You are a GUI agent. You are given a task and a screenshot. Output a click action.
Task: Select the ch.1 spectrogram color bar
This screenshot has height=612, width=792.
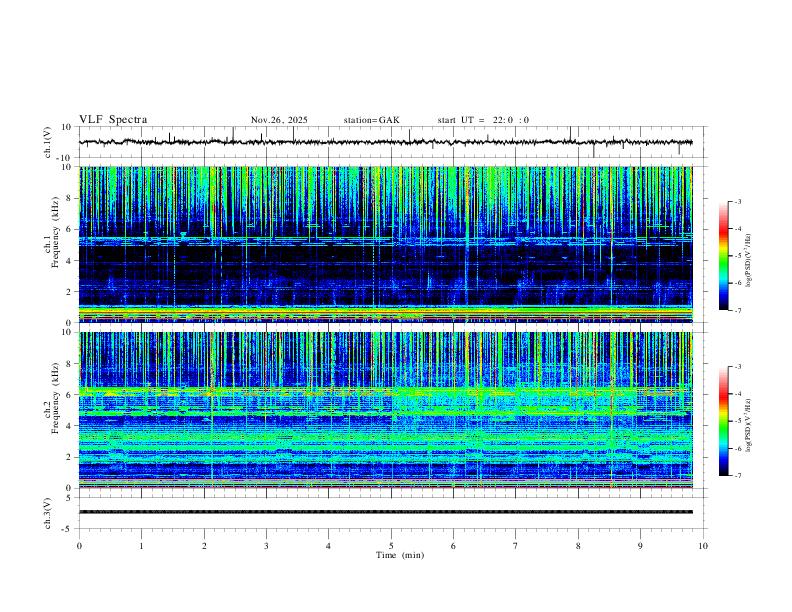click(723, 256)
